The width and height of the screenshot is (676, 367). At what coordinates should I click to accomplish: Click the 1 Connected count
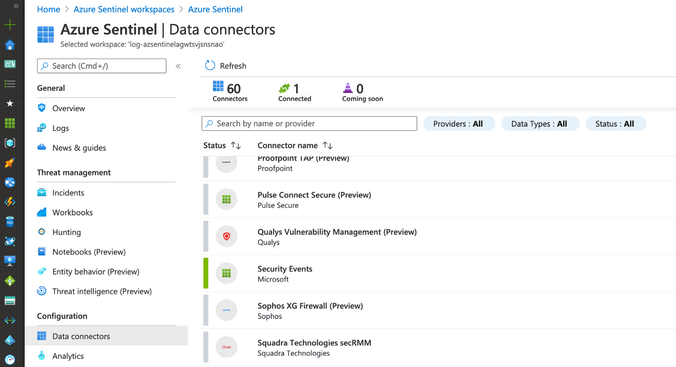point(294,92)
